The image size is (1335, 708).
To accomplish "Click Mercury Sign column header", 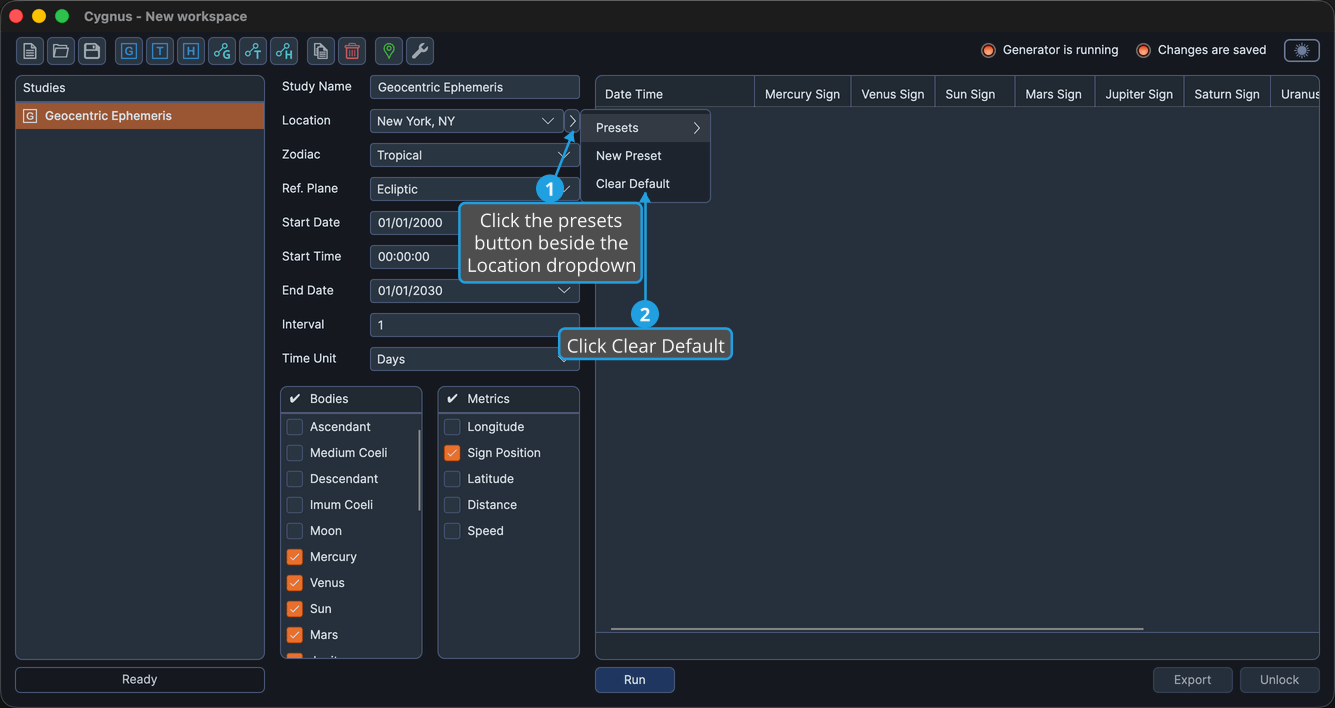I will pos(802,94).
